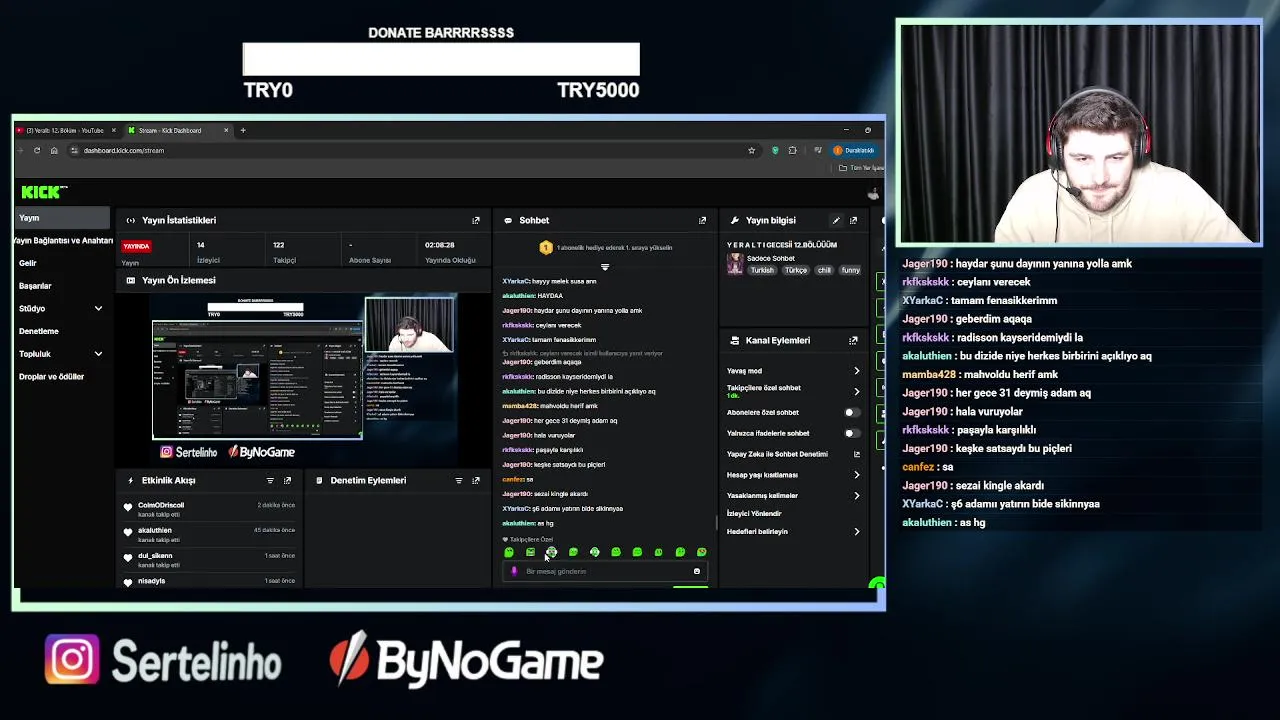Open Yapay Zeka ile Sohbet Denetimi link icon
Image resolution: width=1280 pixels, height=720 pixels.
pyautogui.click(x=856, y=454)
